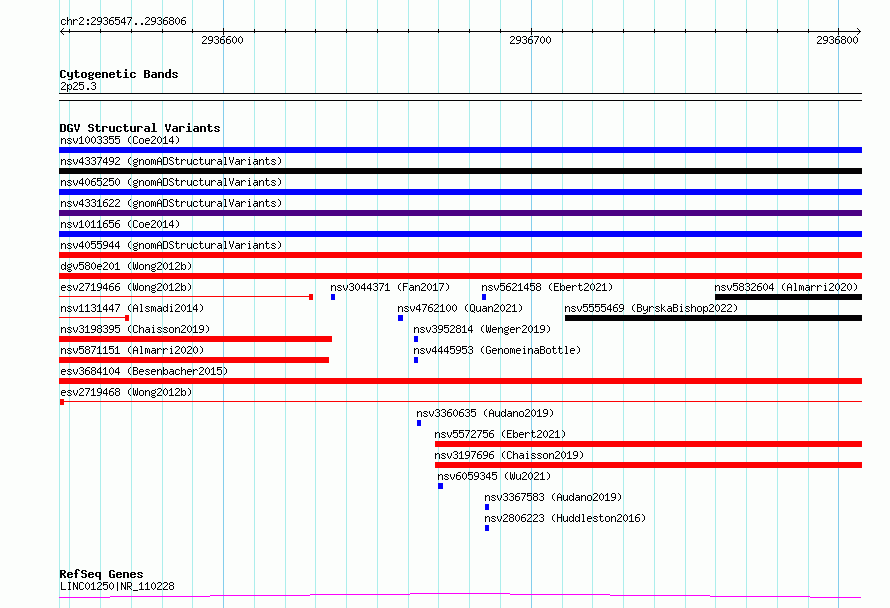Click the nsv1003355 (Coe2014) variant label
This screenshot has height=608, width=890.
click(x=120, y=140)
